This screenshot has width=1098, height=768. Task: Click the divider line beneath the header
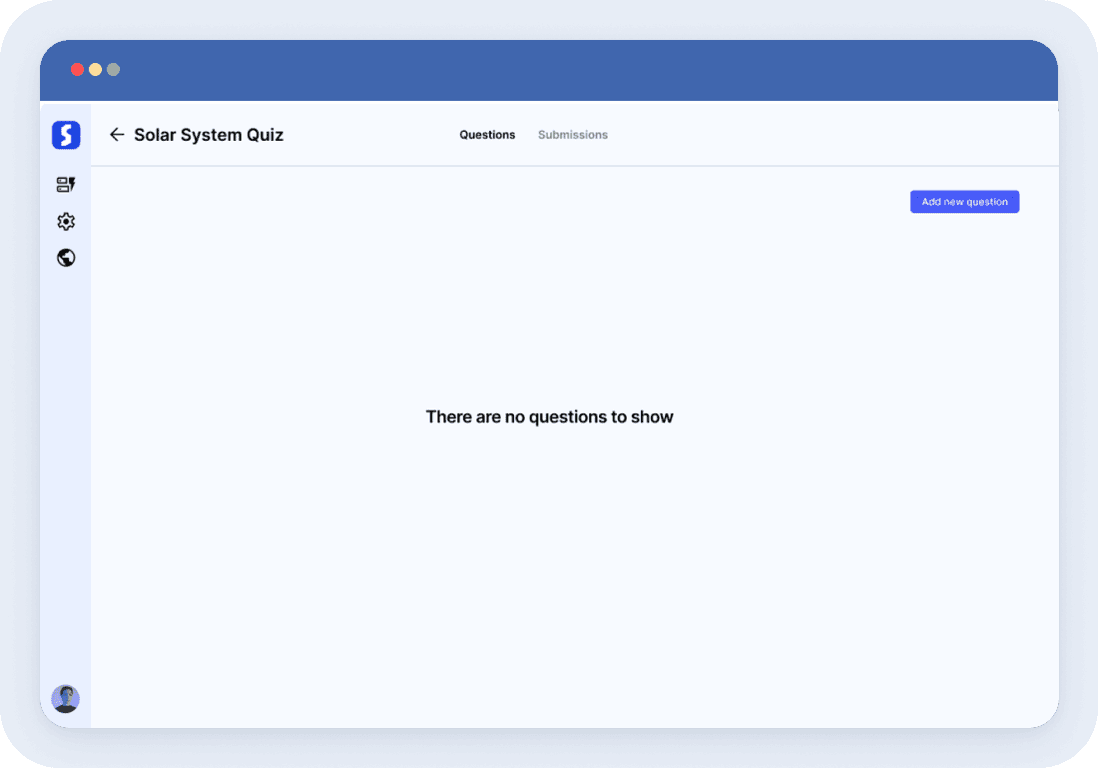click(x=574, y=166)
